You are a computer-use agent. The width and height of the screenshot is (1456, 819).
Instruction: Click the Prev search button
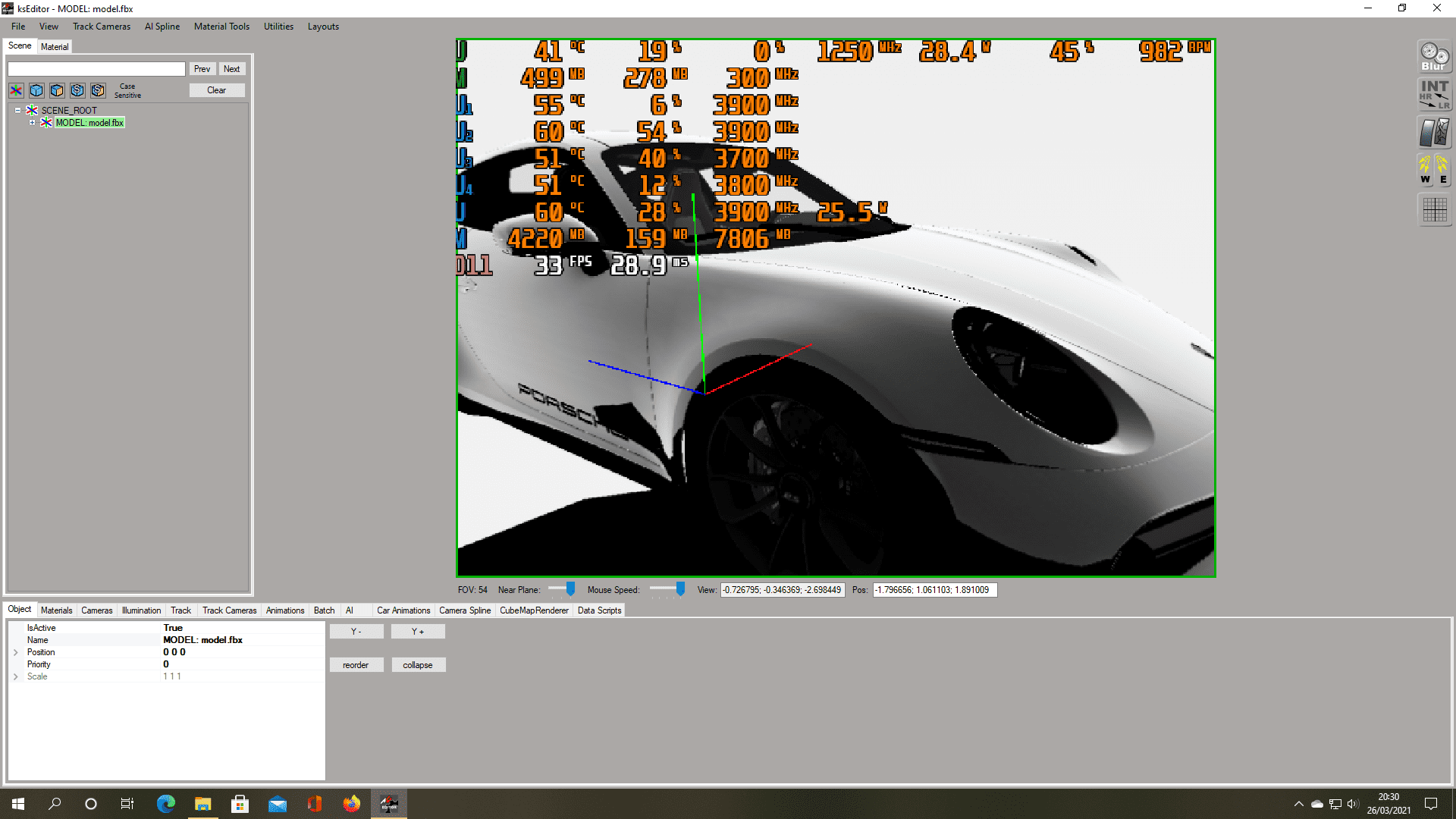point(202,69)
